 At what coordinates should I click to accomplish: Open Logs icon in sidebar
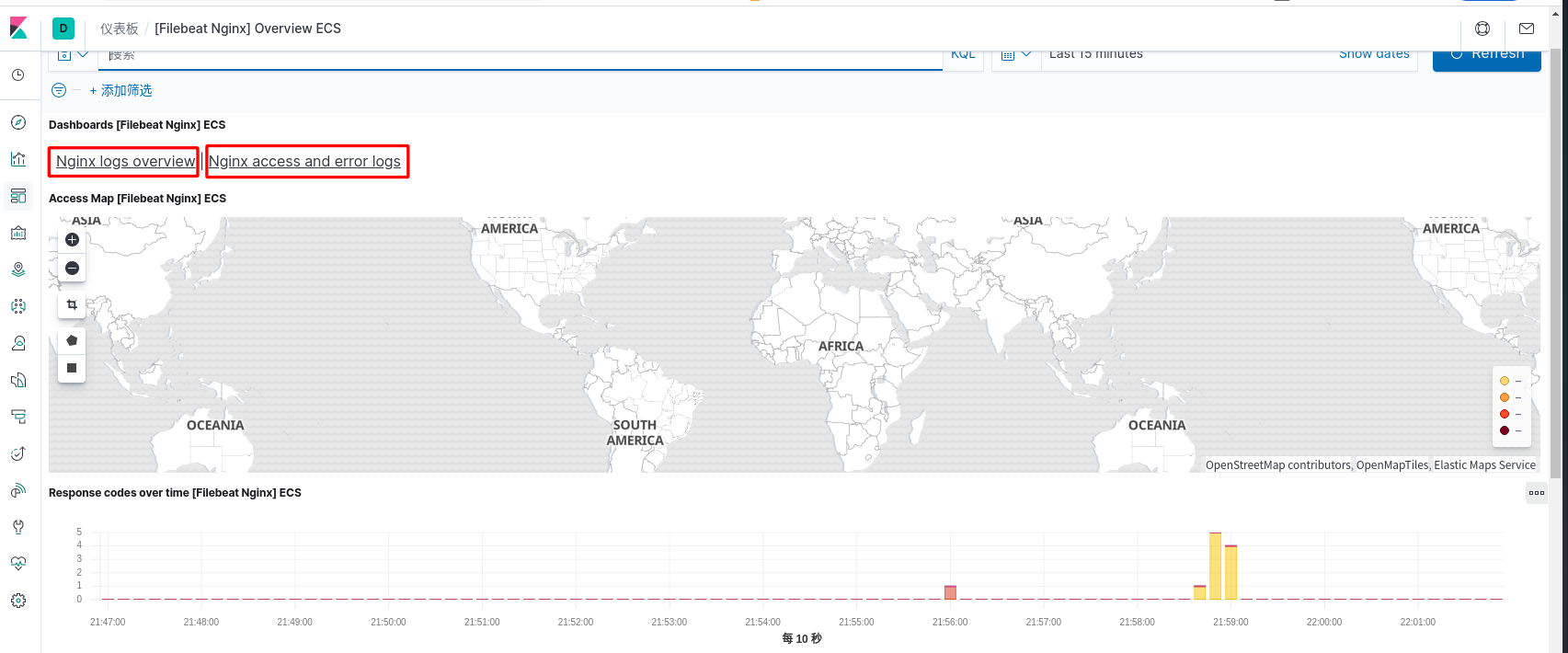(18, 380)
